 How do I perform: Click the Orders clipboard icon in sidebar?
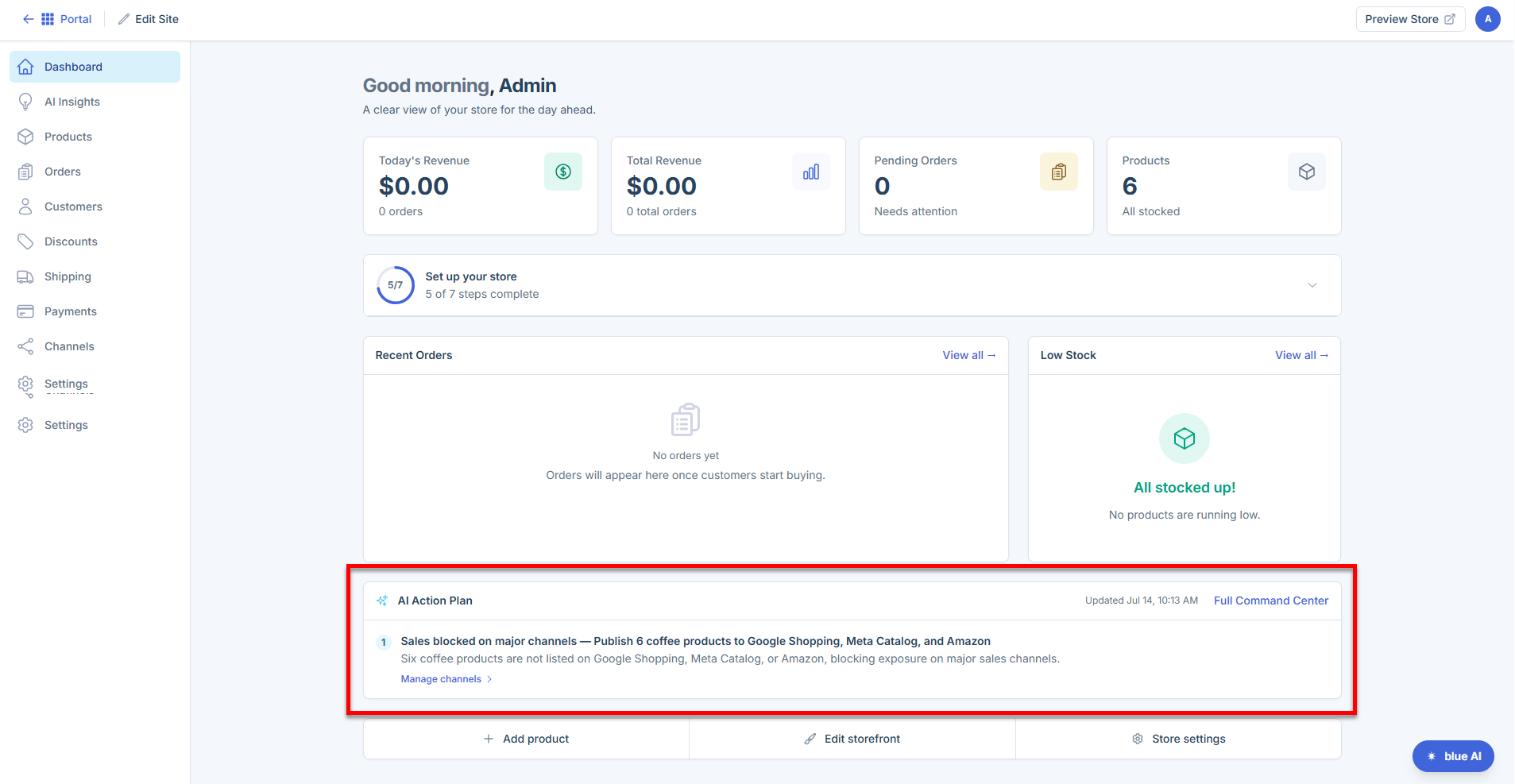(25, 172)
